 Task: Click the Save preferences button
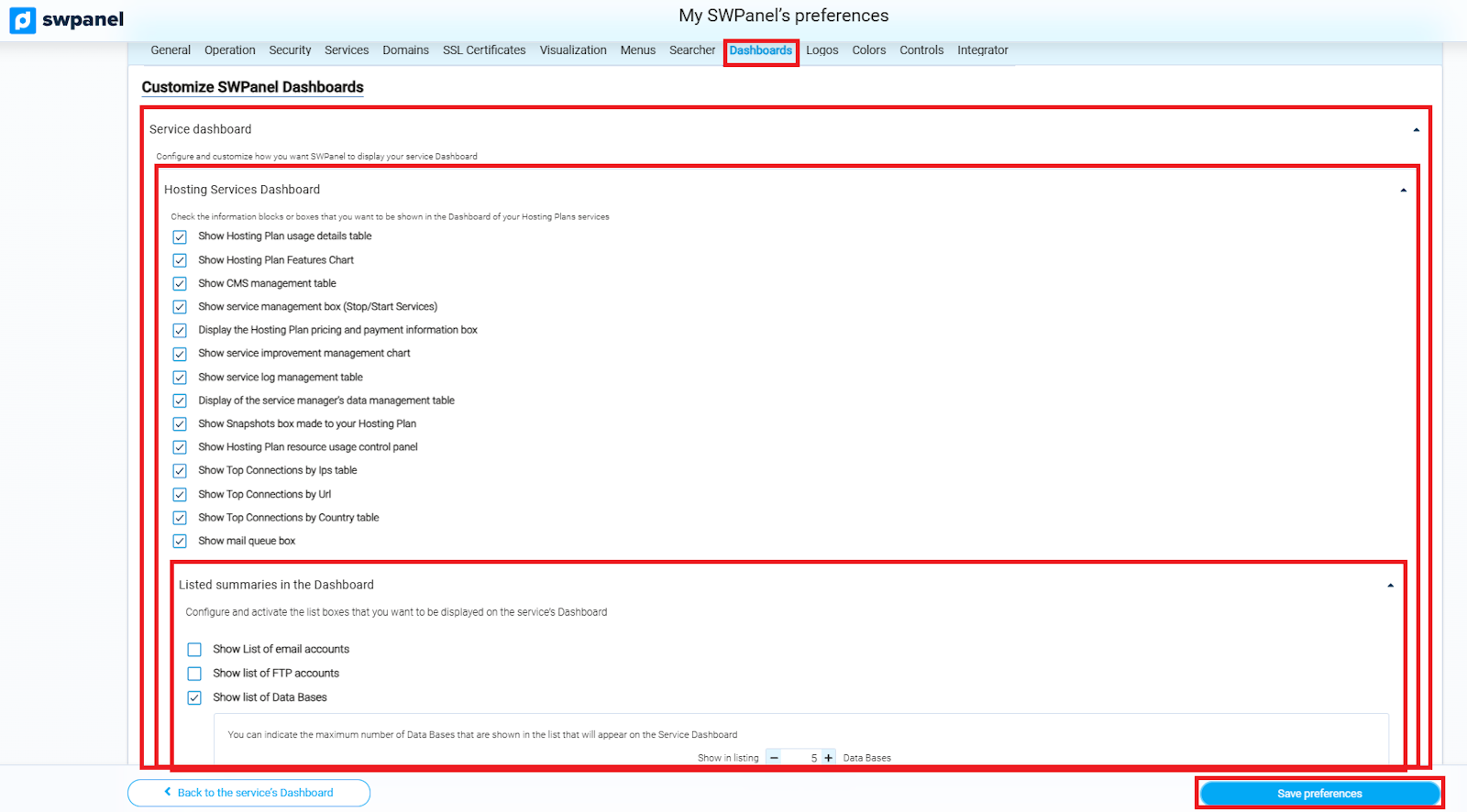[1319, 794]
